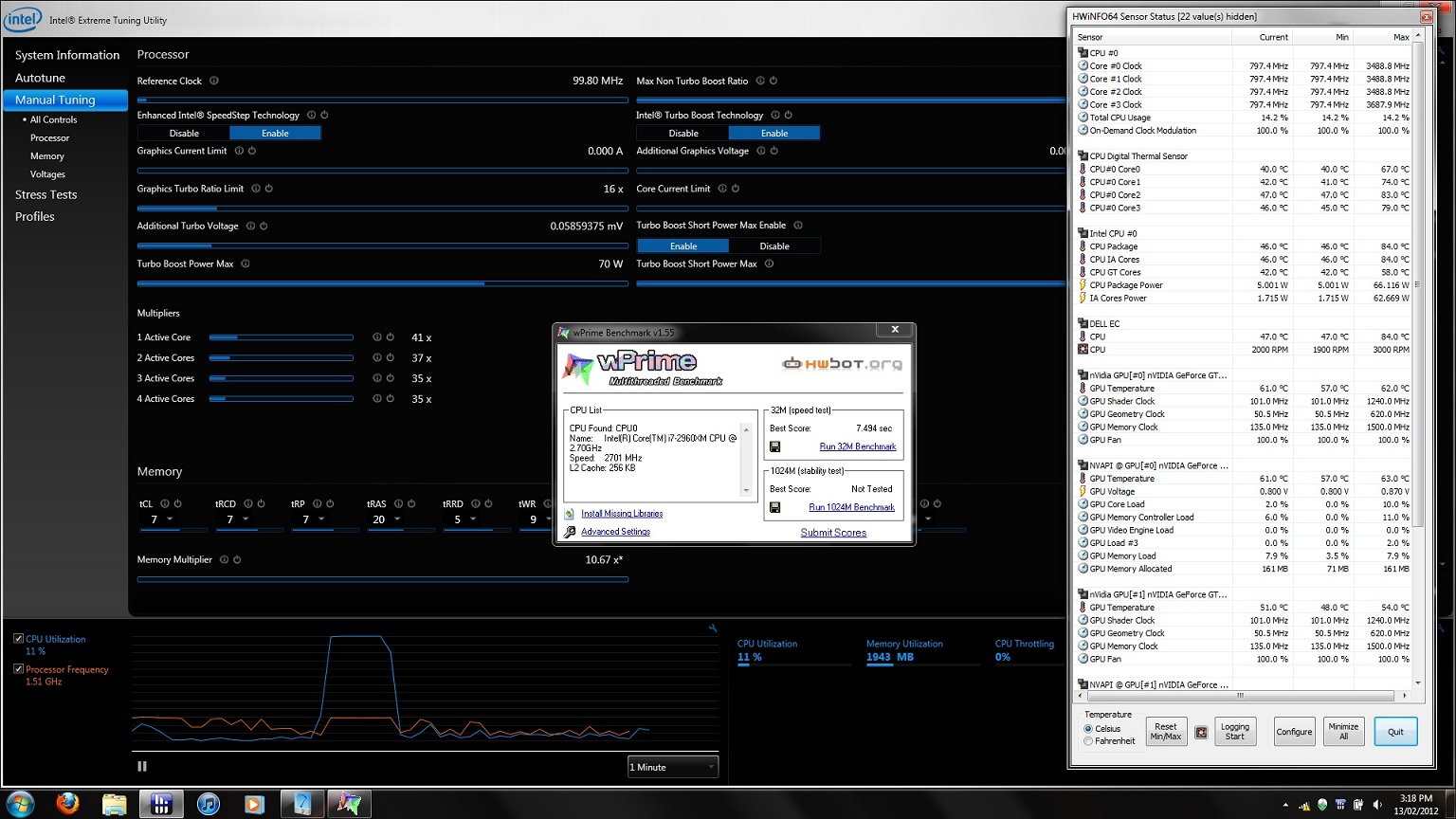This screenshot has width=1456, height=819.
Task: Click Run 32M Benchmark link
Action: point(858,446)
